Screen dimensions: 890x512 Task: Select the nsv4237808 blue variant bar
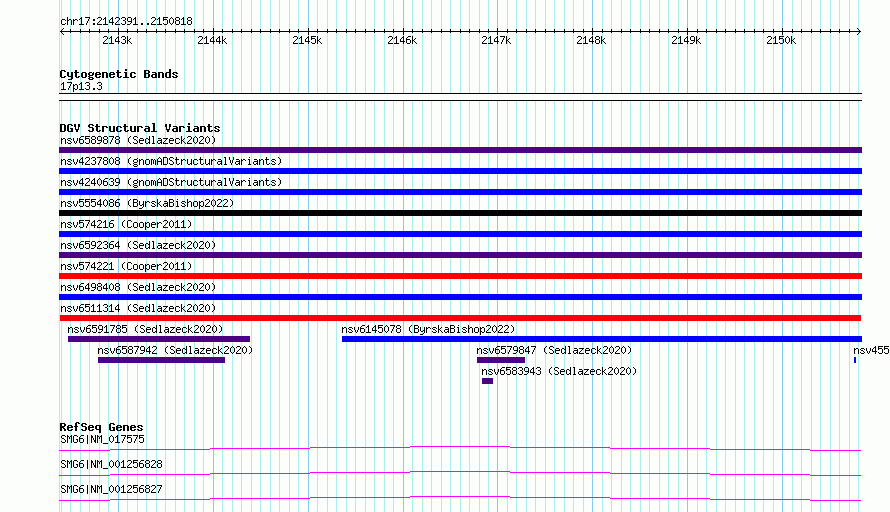click(460, 171)
